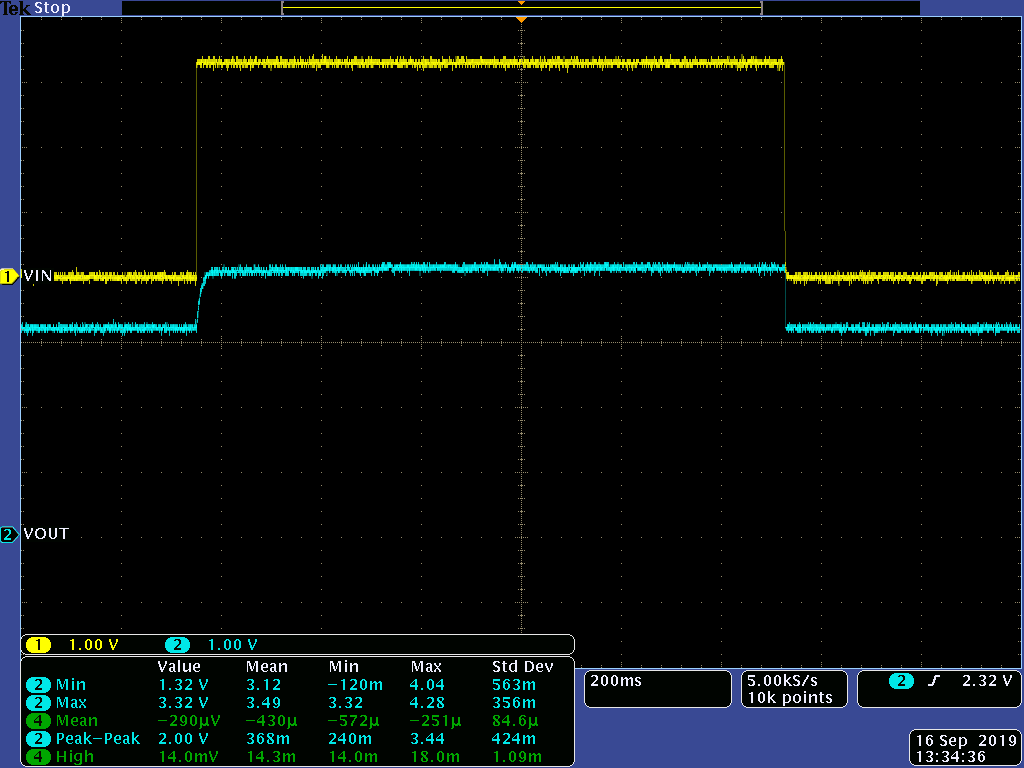Click the High measurement label

point(75,757)
